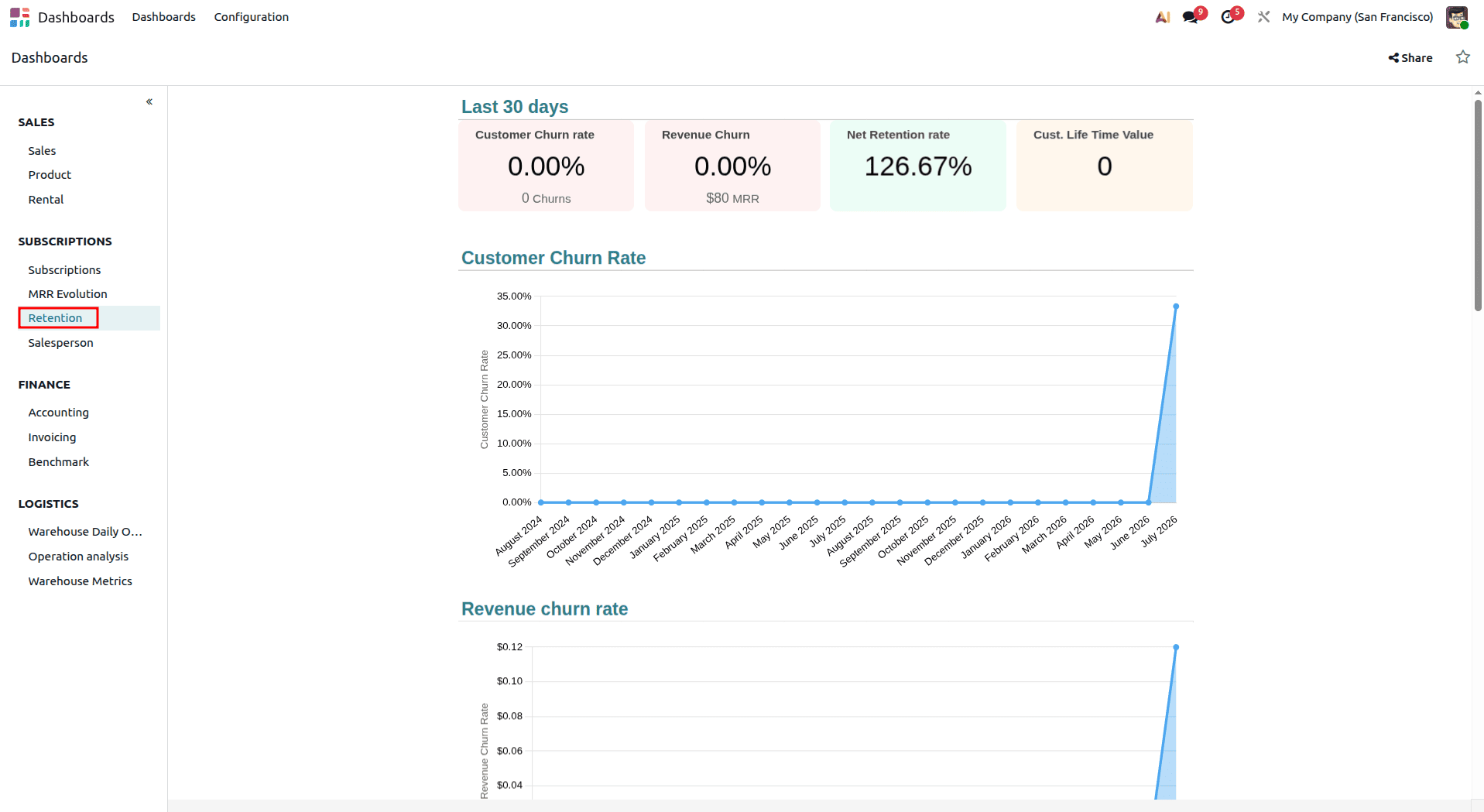Image resolution: width=1484 pixels, height=812 pixels.
Task: Open the Accounting dashboard
Action: [x=58, y=413]
